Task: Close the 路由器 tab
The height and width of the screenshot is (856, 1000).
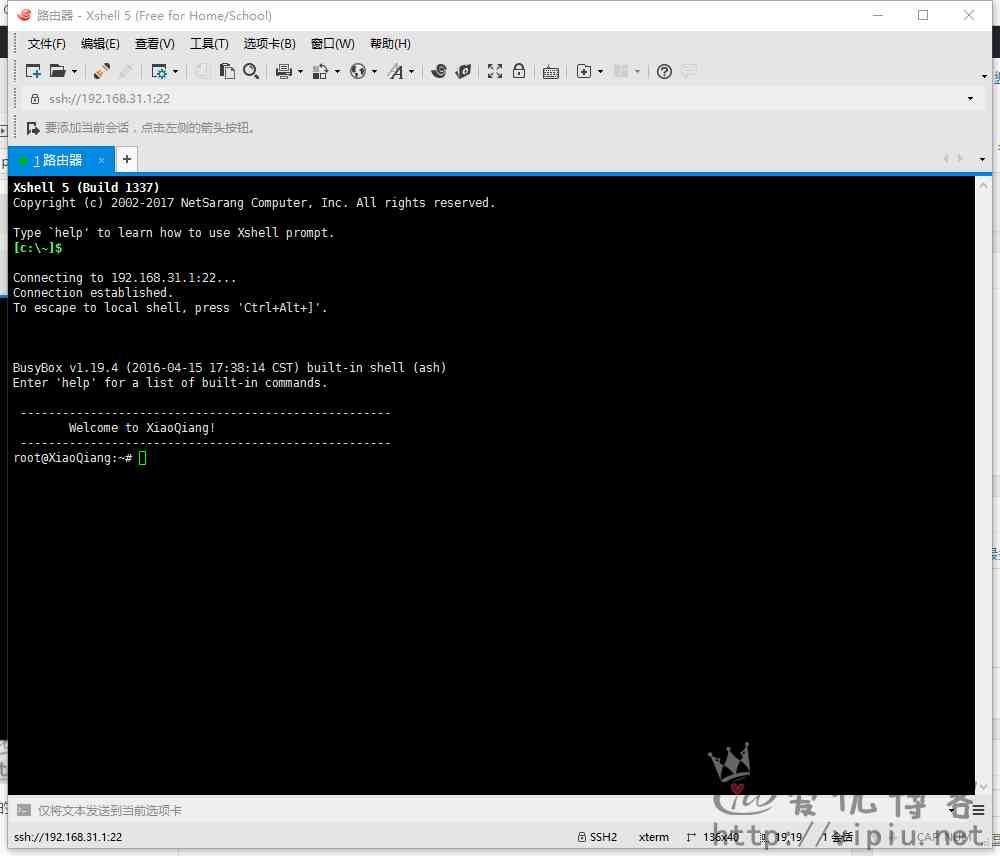Action: click(101, 161)
